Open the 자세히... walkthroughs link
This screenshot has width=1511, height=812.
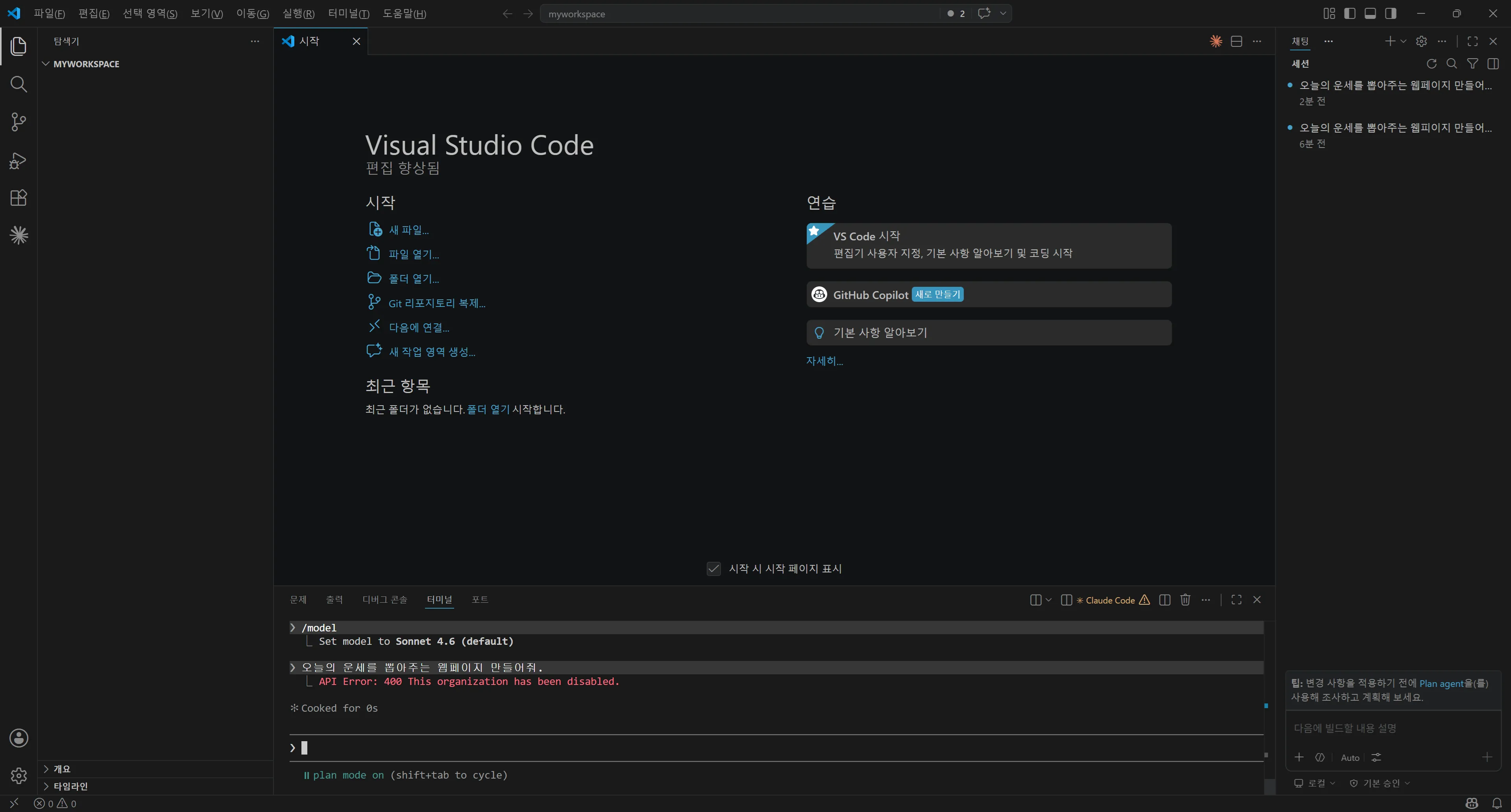824,361
